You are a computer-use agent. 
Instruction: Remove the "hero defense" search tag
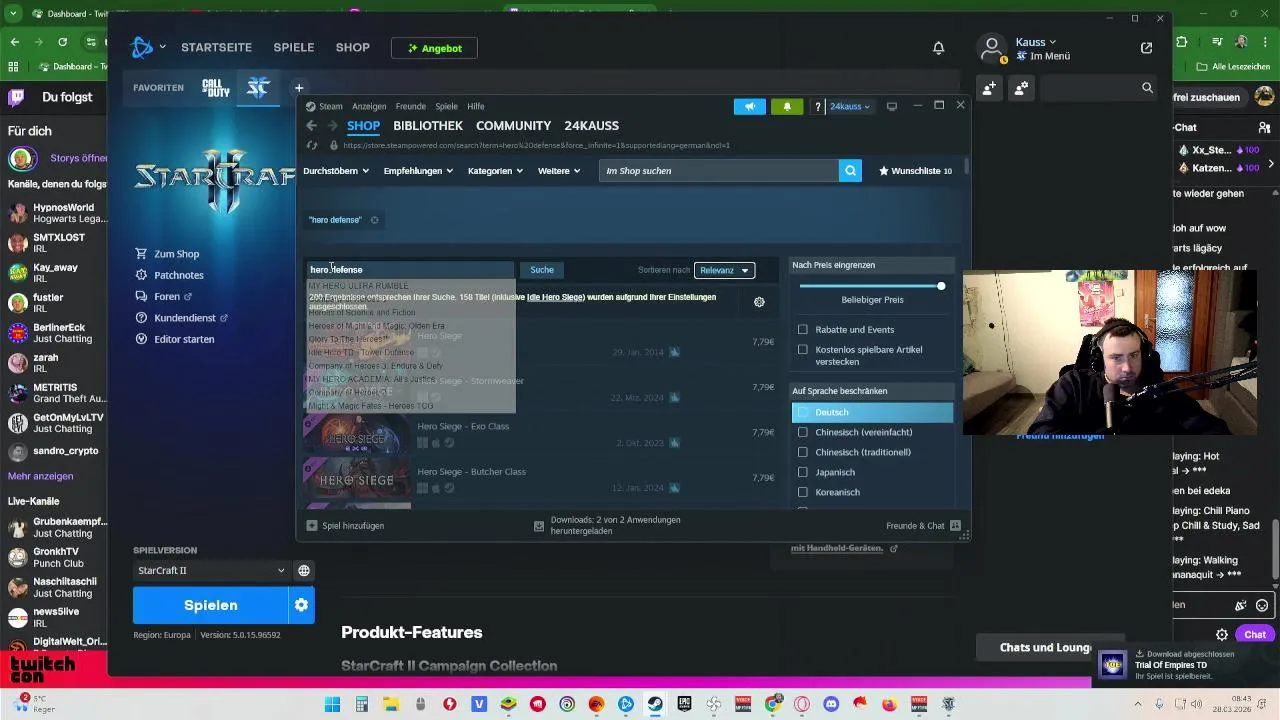(375, 220)
